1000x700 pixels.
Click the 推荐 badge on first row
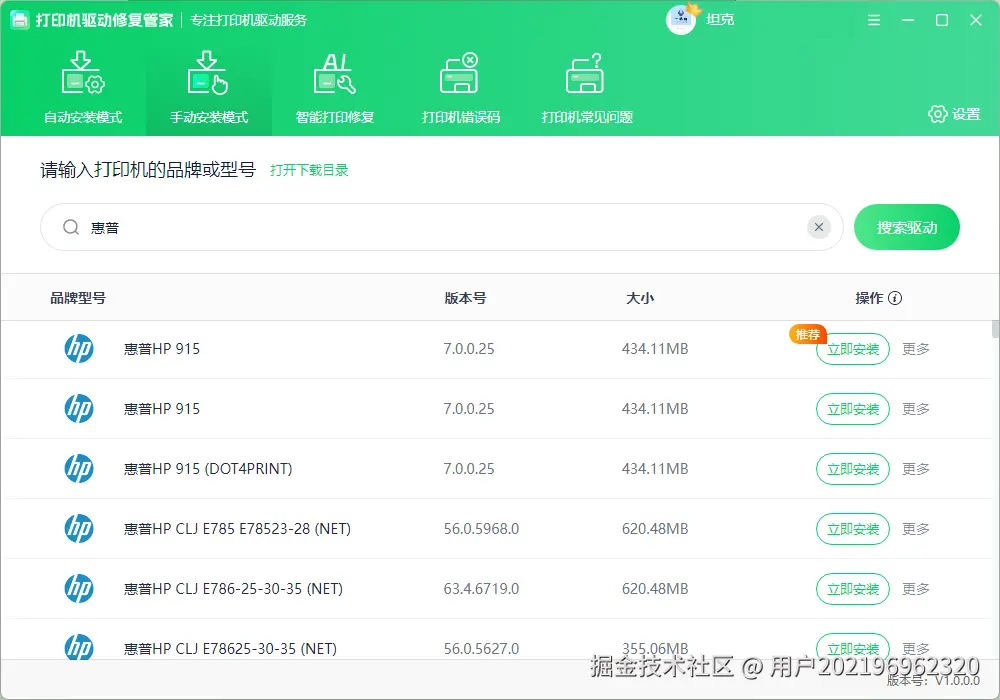pyautogui.click(x=807, y=334)
